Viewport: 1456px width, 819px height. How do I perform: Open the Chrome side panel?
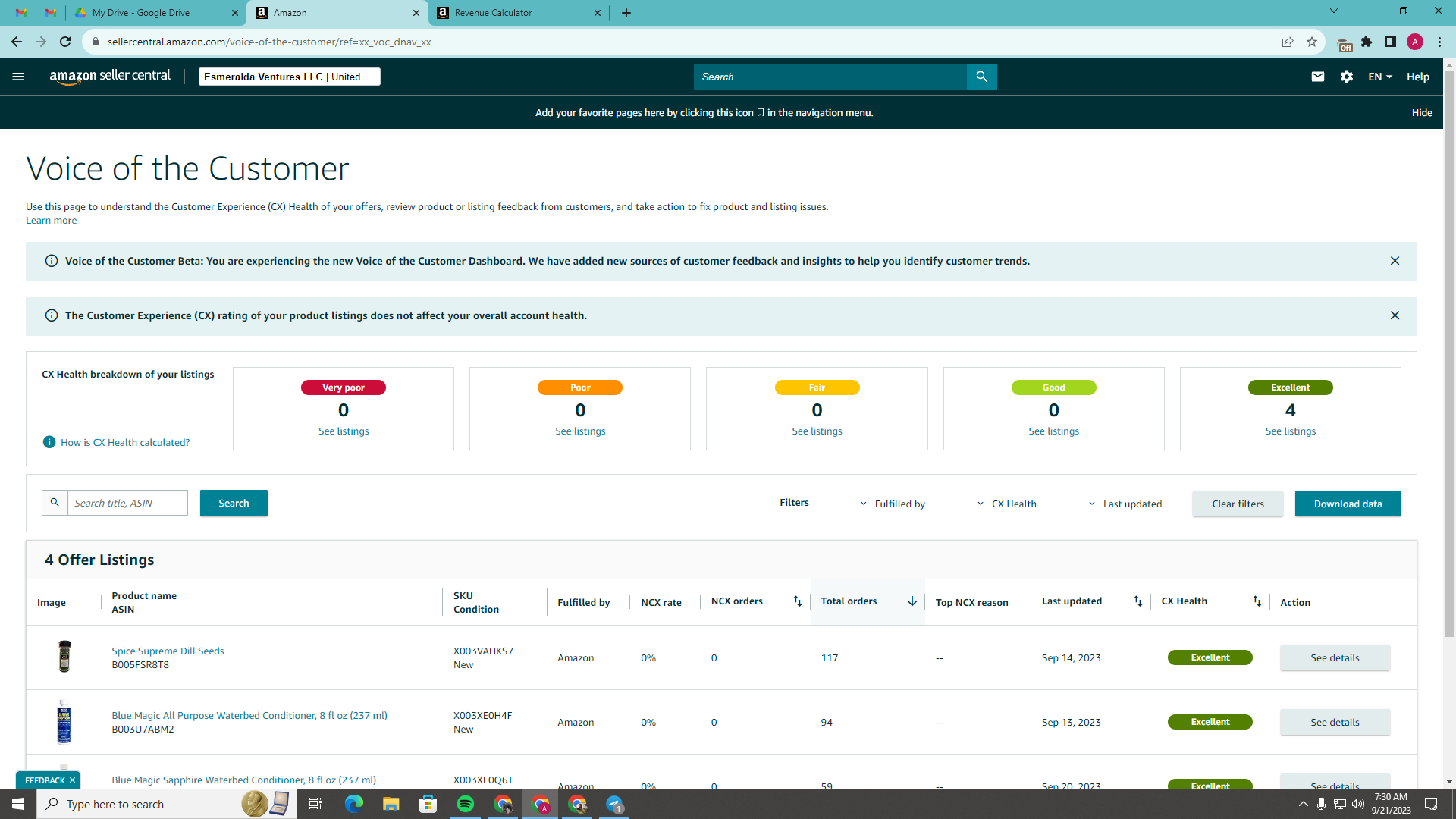[x=1391, y=42]
